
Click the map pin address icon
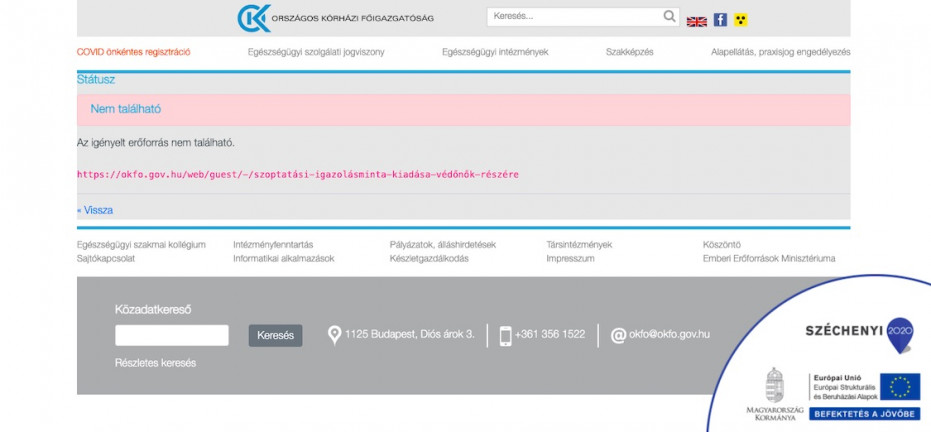pyautogui.click(x=334, y=335)
